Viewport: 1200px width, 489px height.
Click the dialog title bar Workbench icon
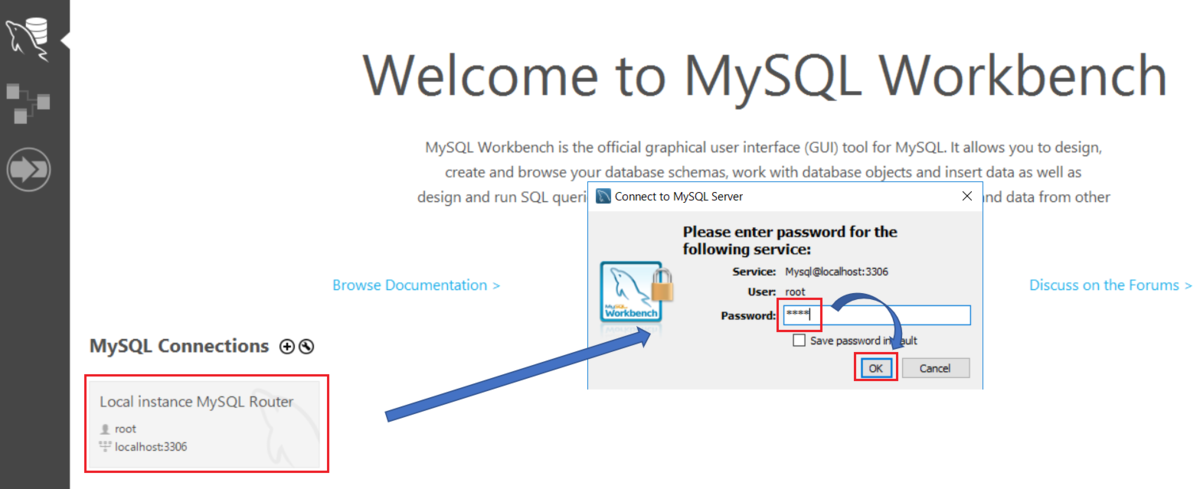point(603,197)
